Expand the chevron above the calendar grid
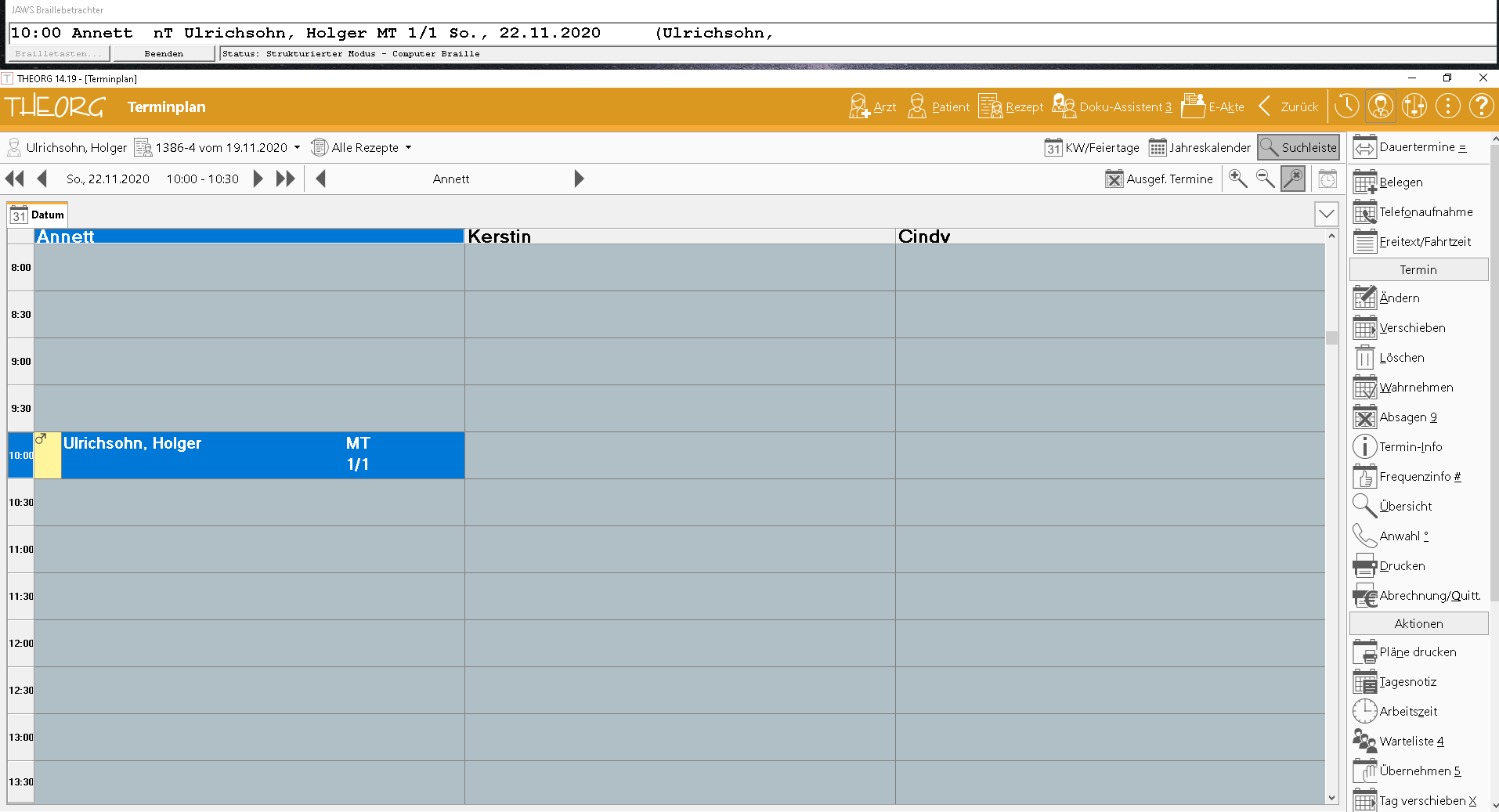The image size is (1499, 812). (1326, 214)
